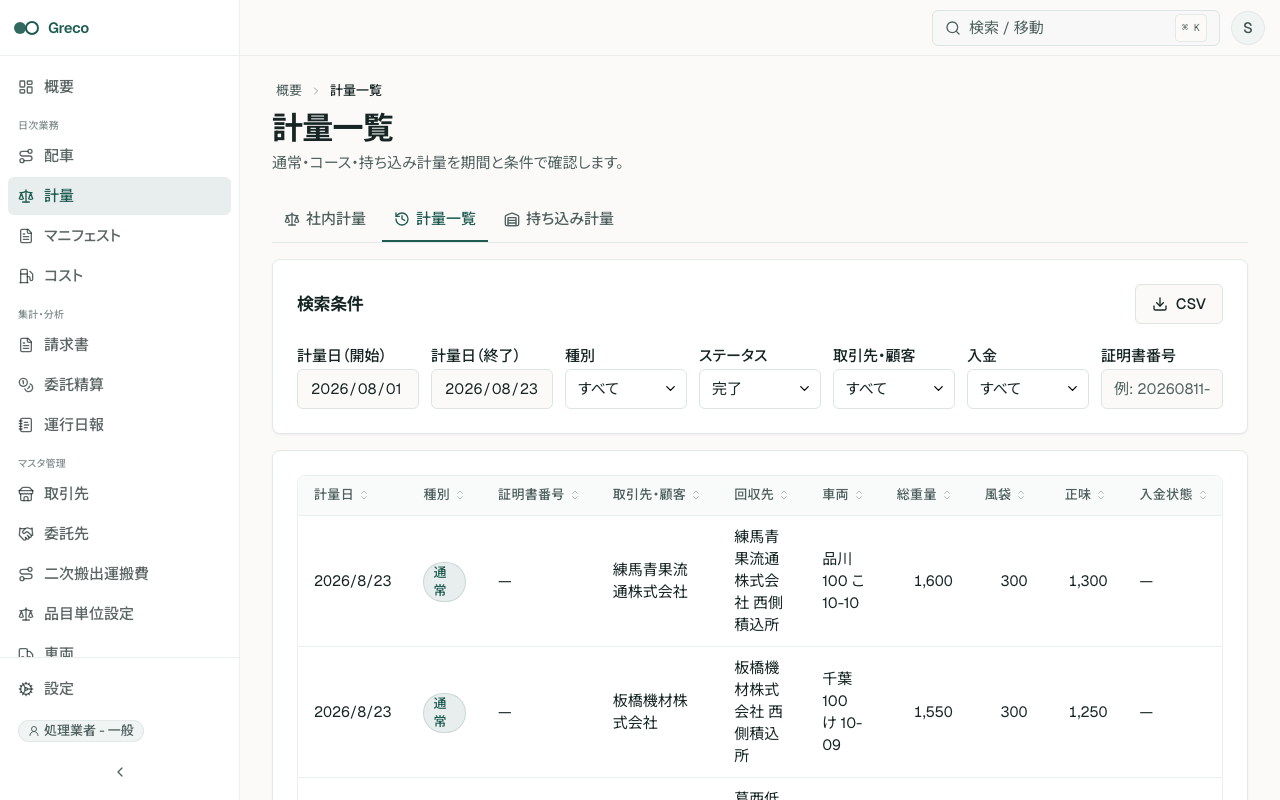This screenshot has width=1280, height=800.
Task: Click the Greco logo icon
Action: pyautogui.click(x=26, y=28)
